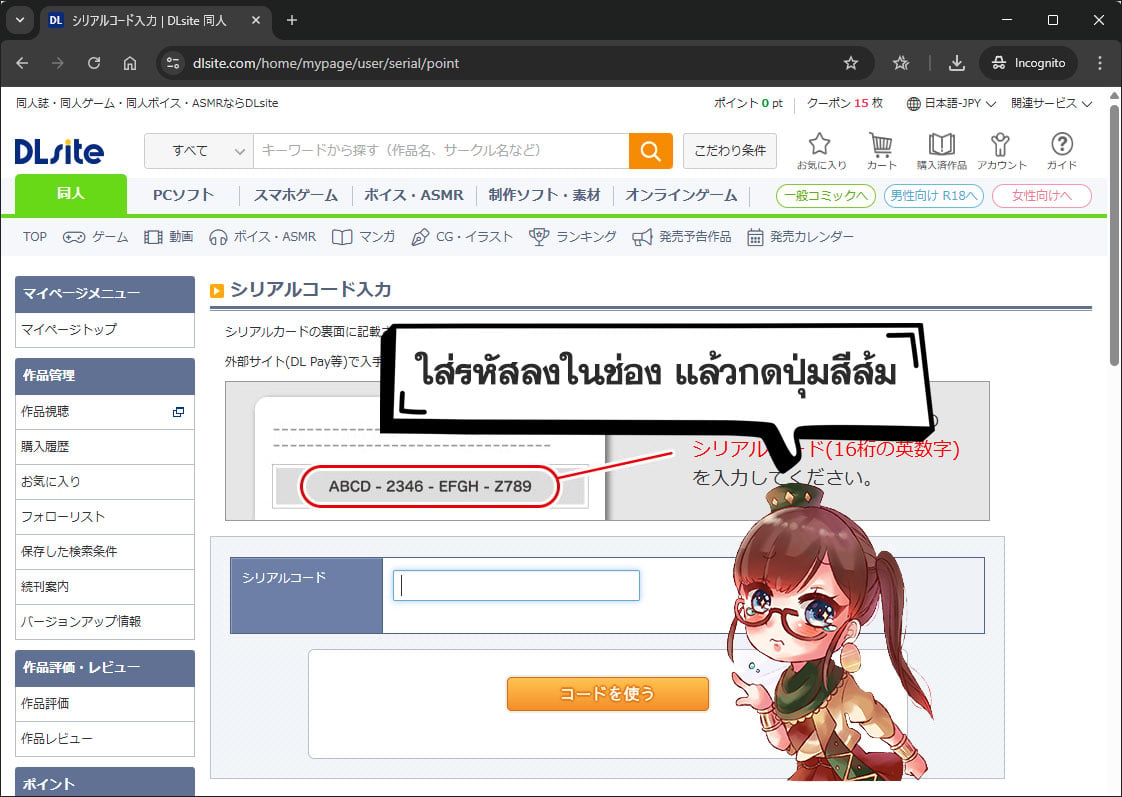Go back to previous page
This screenshot has height=797, width=1122.
point(22,63)
